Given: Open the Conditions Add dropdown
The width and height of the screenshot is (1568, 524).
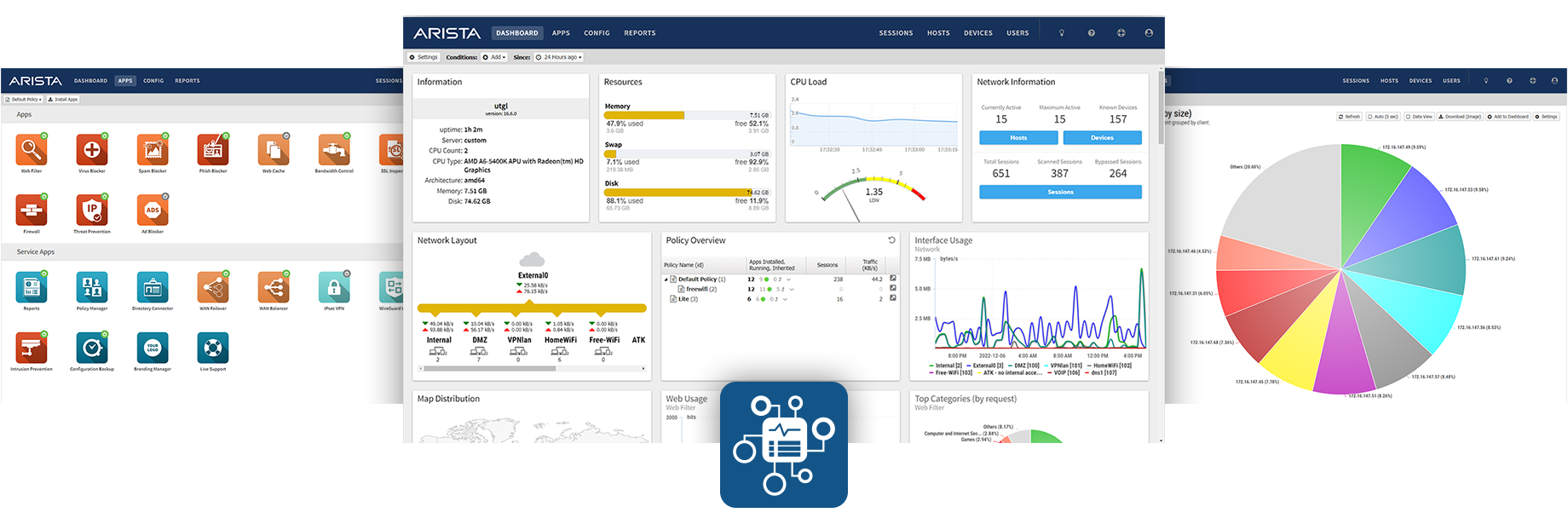Looking at the screenshot, I should pos(494,57).
